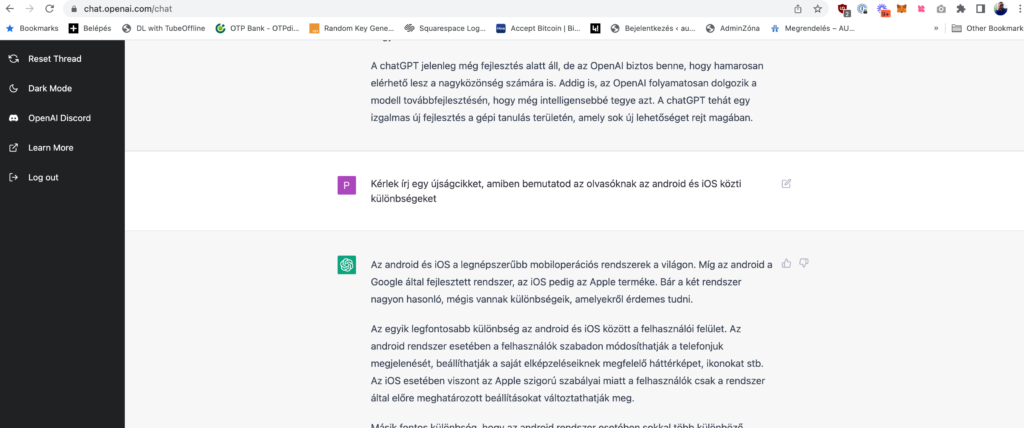Edit the user prompt with pencil icon
Screen dimensions: 1024x428
(786, 184)
